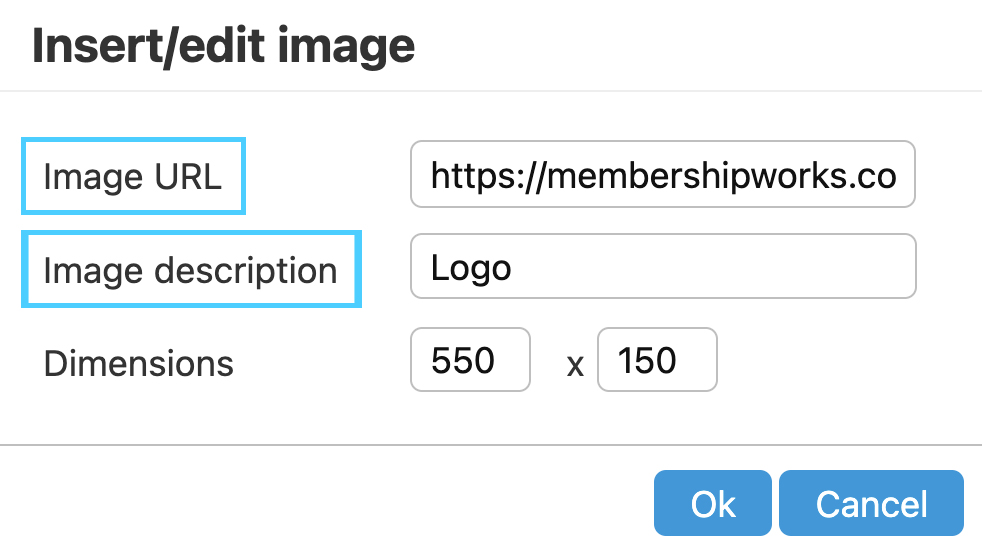Screen dimensions: 982x554
Task: Focus the field beside Image description label
Action: pos(662,267)
